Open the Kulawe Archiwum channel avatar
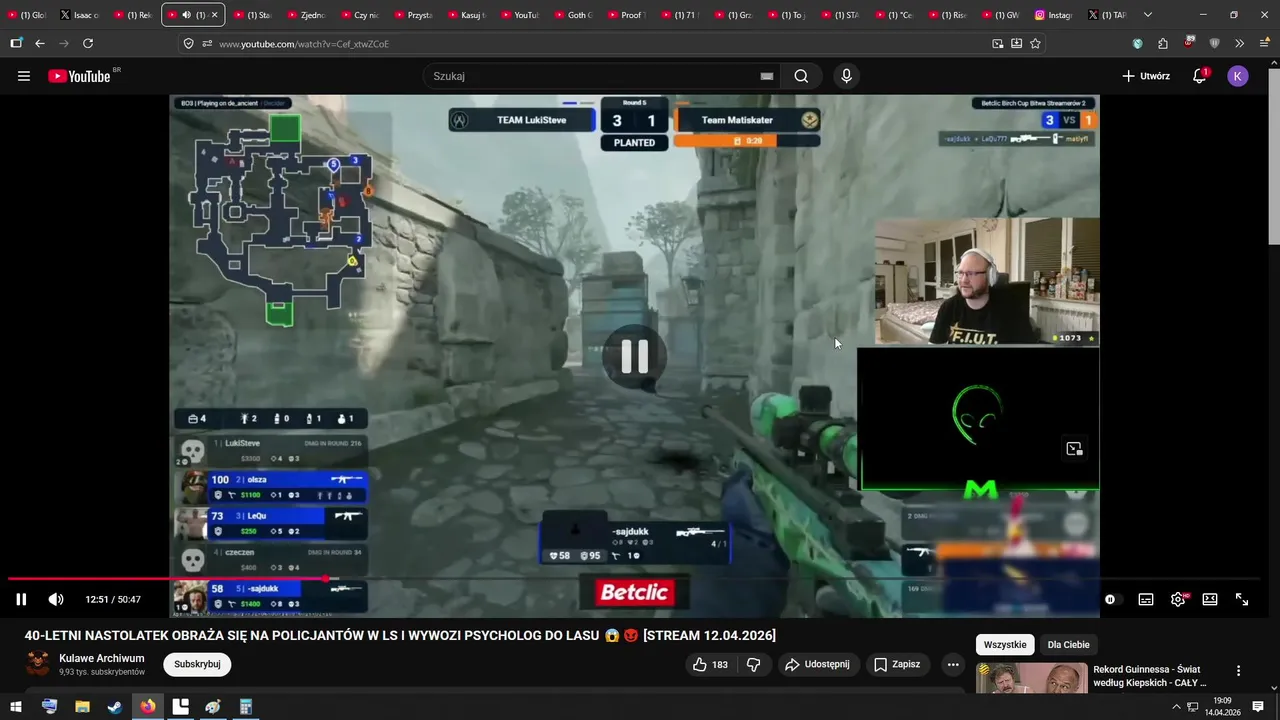The height and width of the screenshot is (720, 1280). pyautogui.click(x=38, y=664)
